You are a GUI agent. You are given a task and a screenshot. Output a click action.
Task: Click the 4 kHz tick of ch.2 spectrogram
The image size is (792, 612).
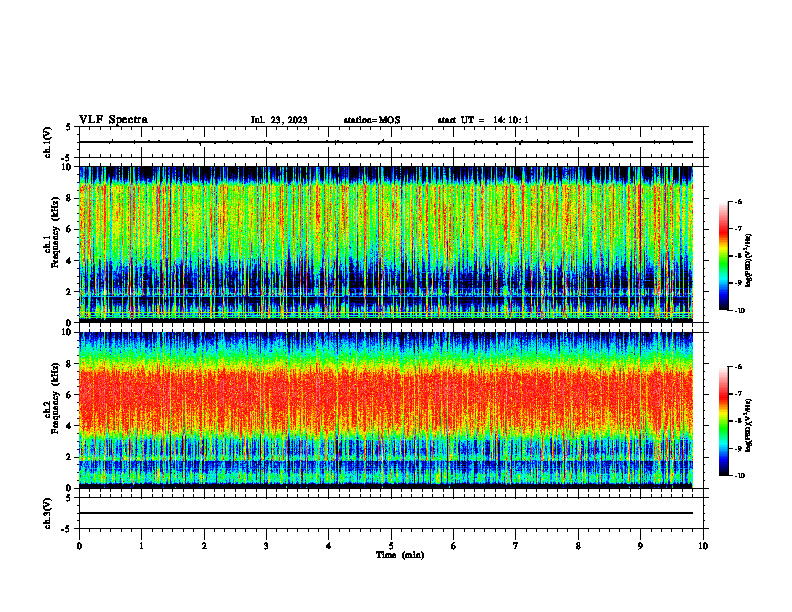[x=70, y=426]
